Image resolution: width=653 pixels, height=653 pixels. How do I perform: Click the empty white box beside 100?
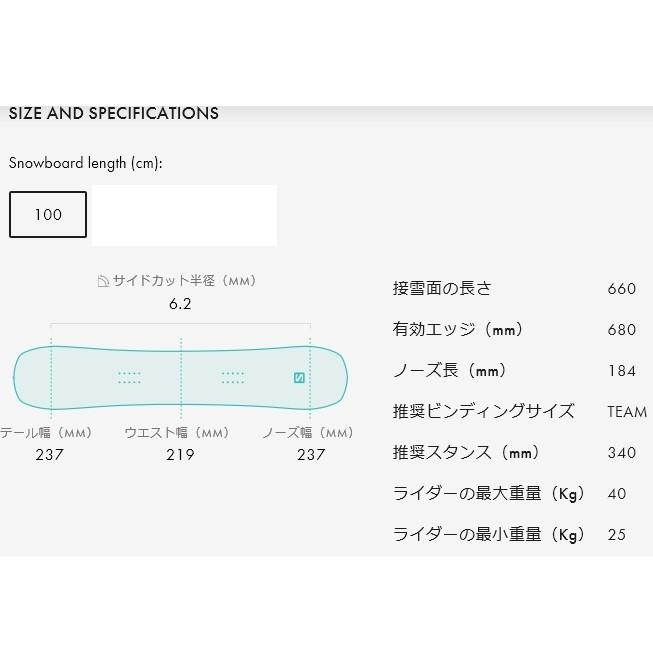[184, 215]
